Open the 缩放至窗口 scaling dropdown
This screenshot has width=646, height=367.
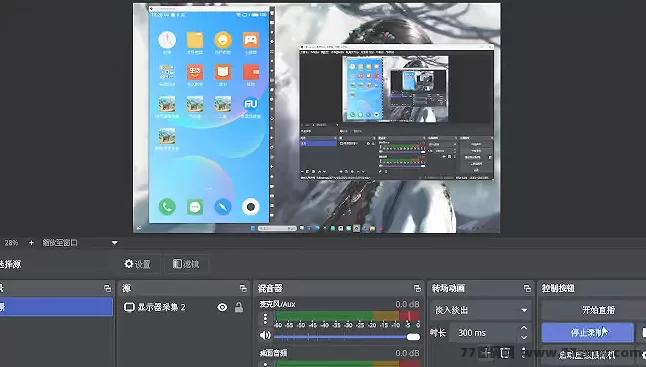[x=80, y=243]
